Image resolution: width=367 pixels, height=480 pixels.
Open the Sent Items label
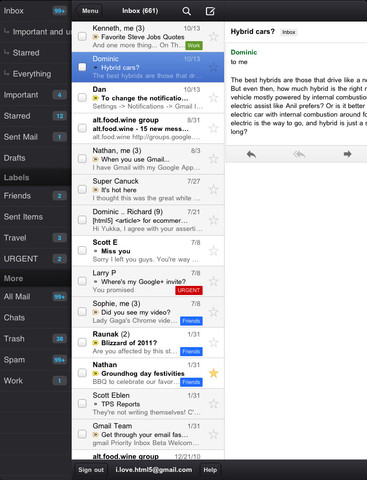(x=35, y=217)
